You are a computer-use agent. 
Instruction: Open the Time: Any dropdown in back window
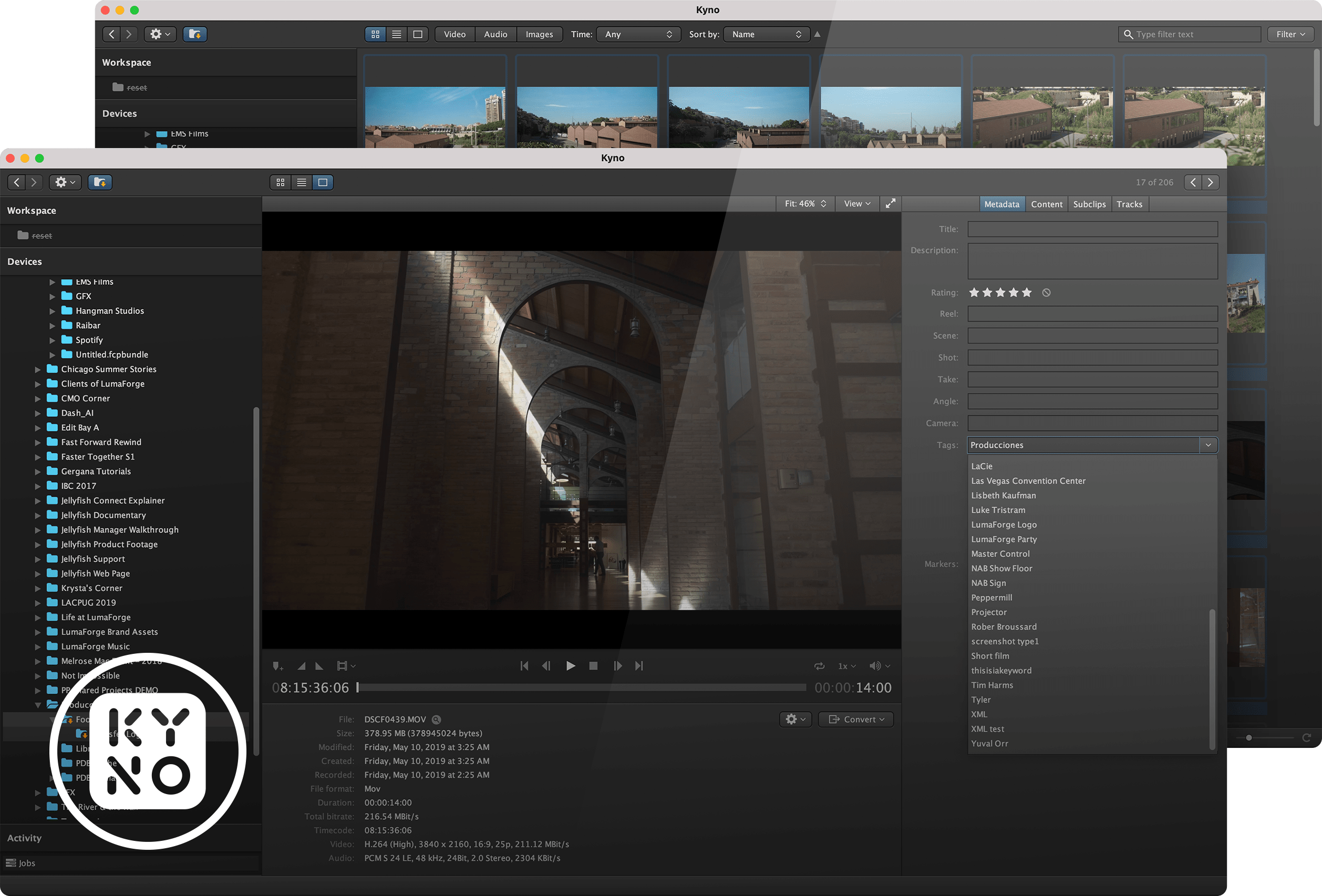pos(638,34)
